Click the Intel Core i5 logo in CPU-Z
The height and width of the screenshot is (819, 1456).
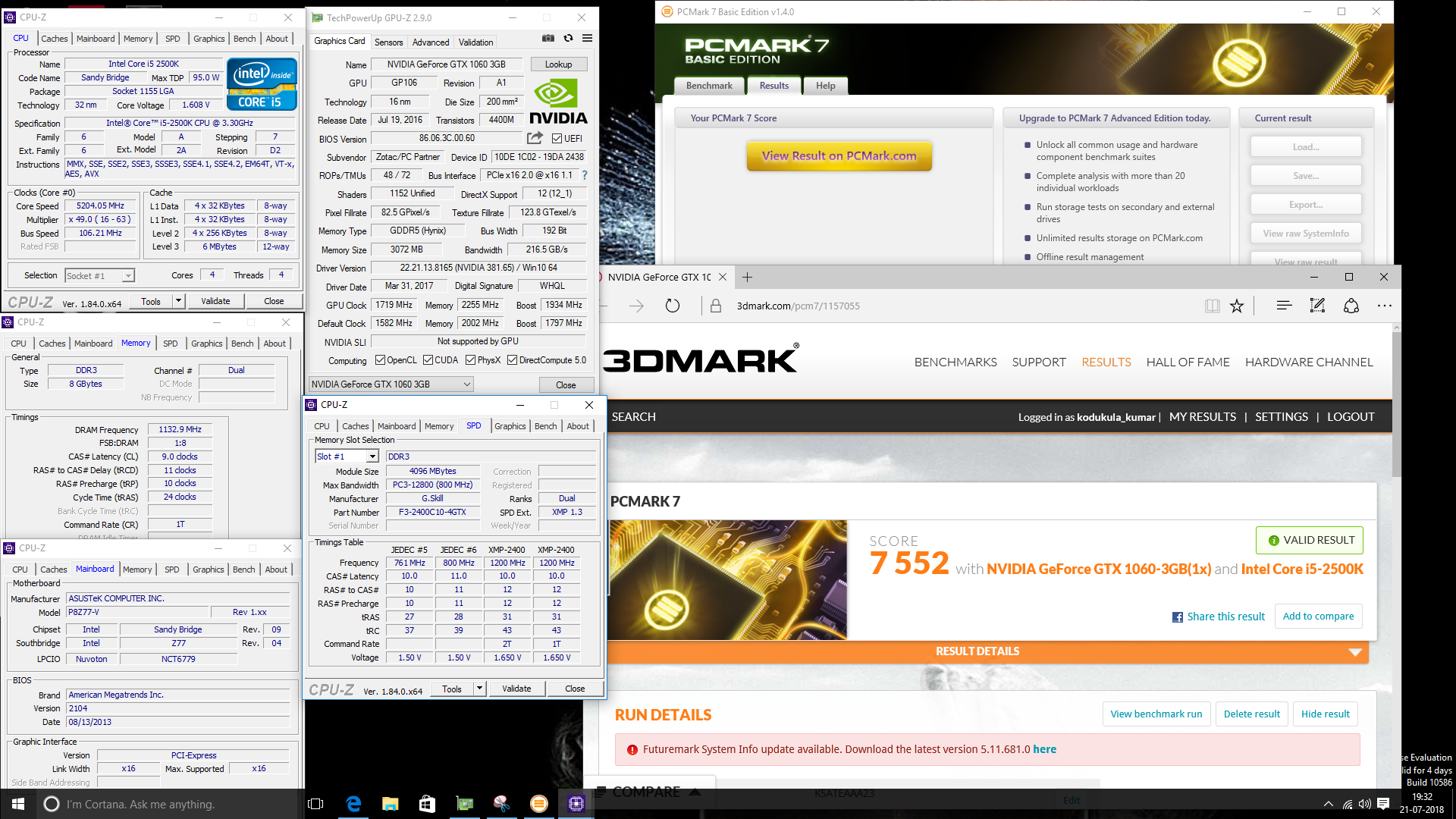coord(262,84)
